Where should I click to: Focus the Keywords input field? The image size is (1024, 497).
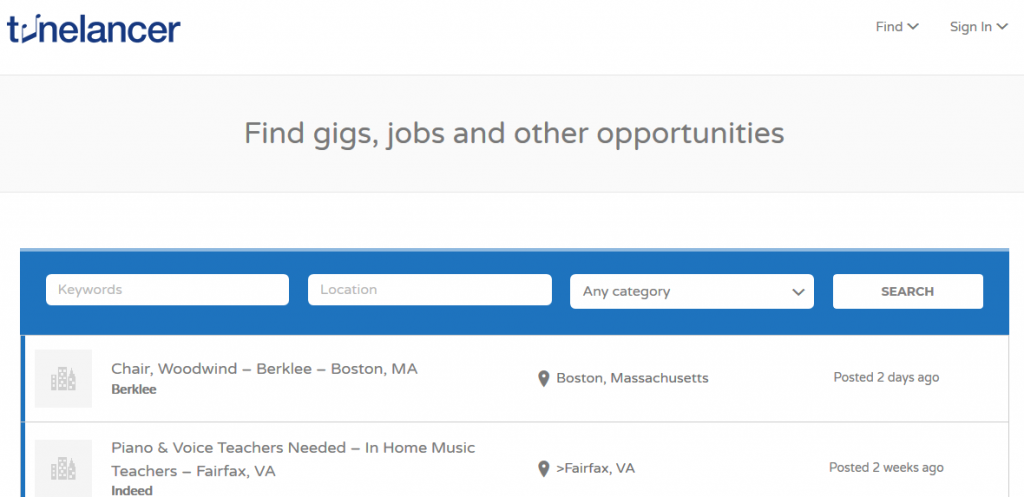pos(167,290)
